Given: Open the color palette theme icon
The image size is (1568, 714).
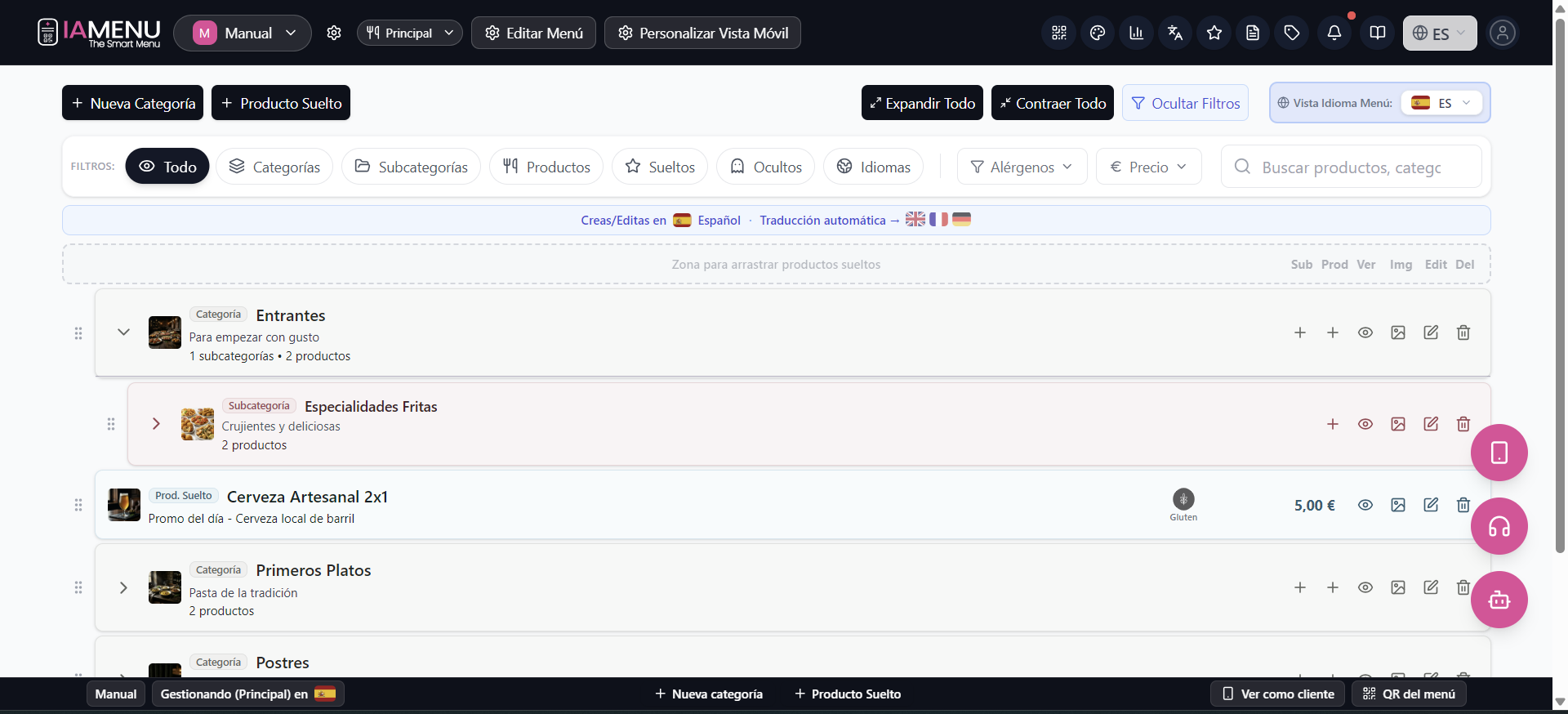Looking at the screenshot, I should pos(1097,33).
